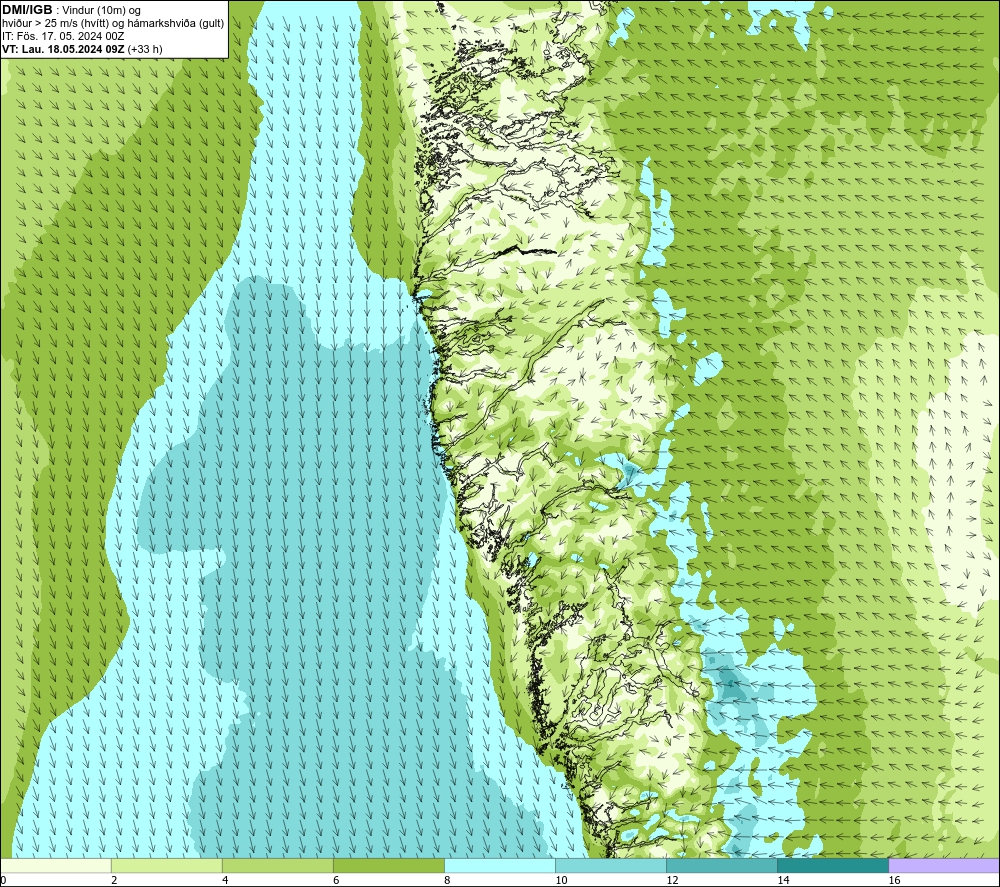This screenshot has width=1000, height=887.
Task: Click the 10–12 m/s teal legend swatch
Action: tap(610, 865)
